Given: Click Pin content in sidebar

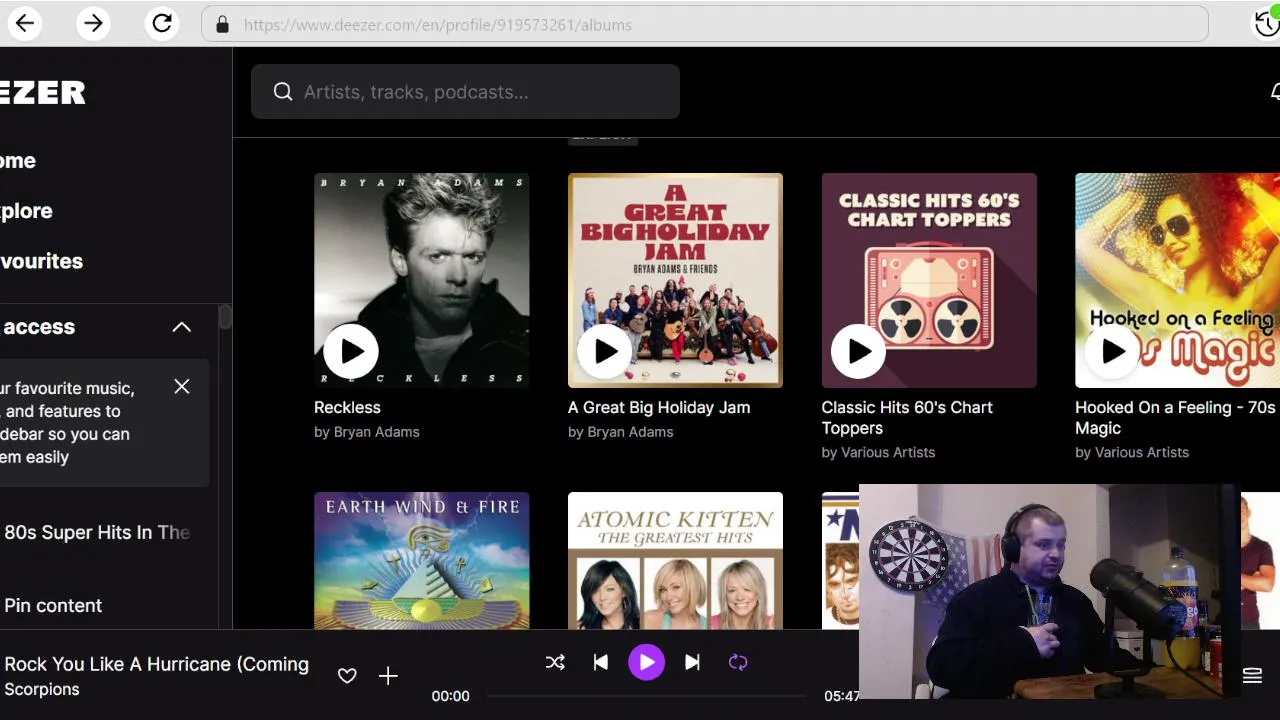Looking at the screenshot, I should coord(53,605).
